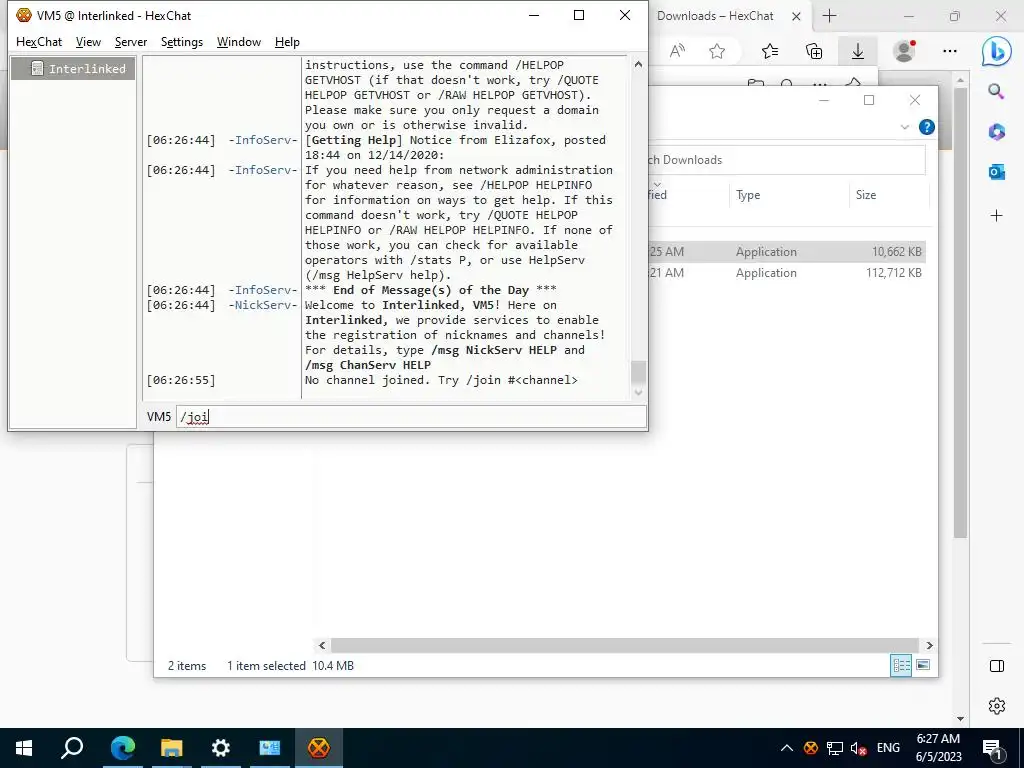Viewport: 1024px width, 768px height.
Task: Open the View menu in HexChat
Action: pyautogui.click(x=88, y=42)
